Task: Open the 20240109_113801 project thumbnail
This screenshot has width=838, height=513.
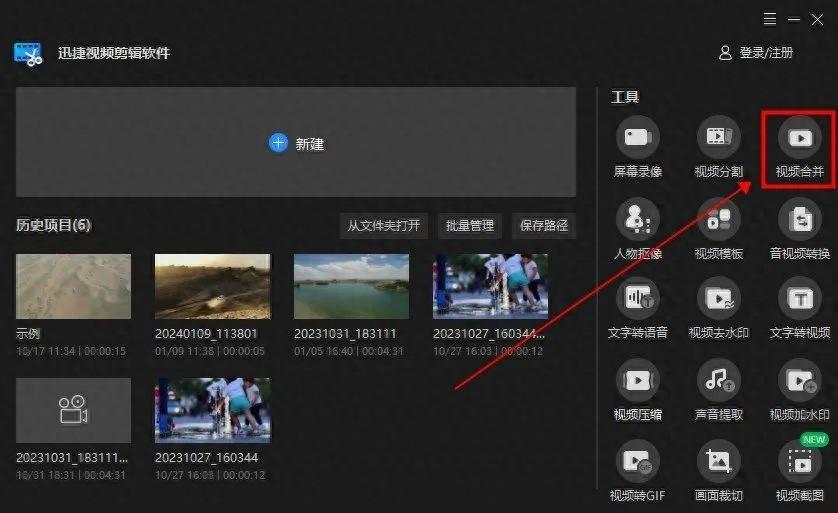Action: (212, 286)
